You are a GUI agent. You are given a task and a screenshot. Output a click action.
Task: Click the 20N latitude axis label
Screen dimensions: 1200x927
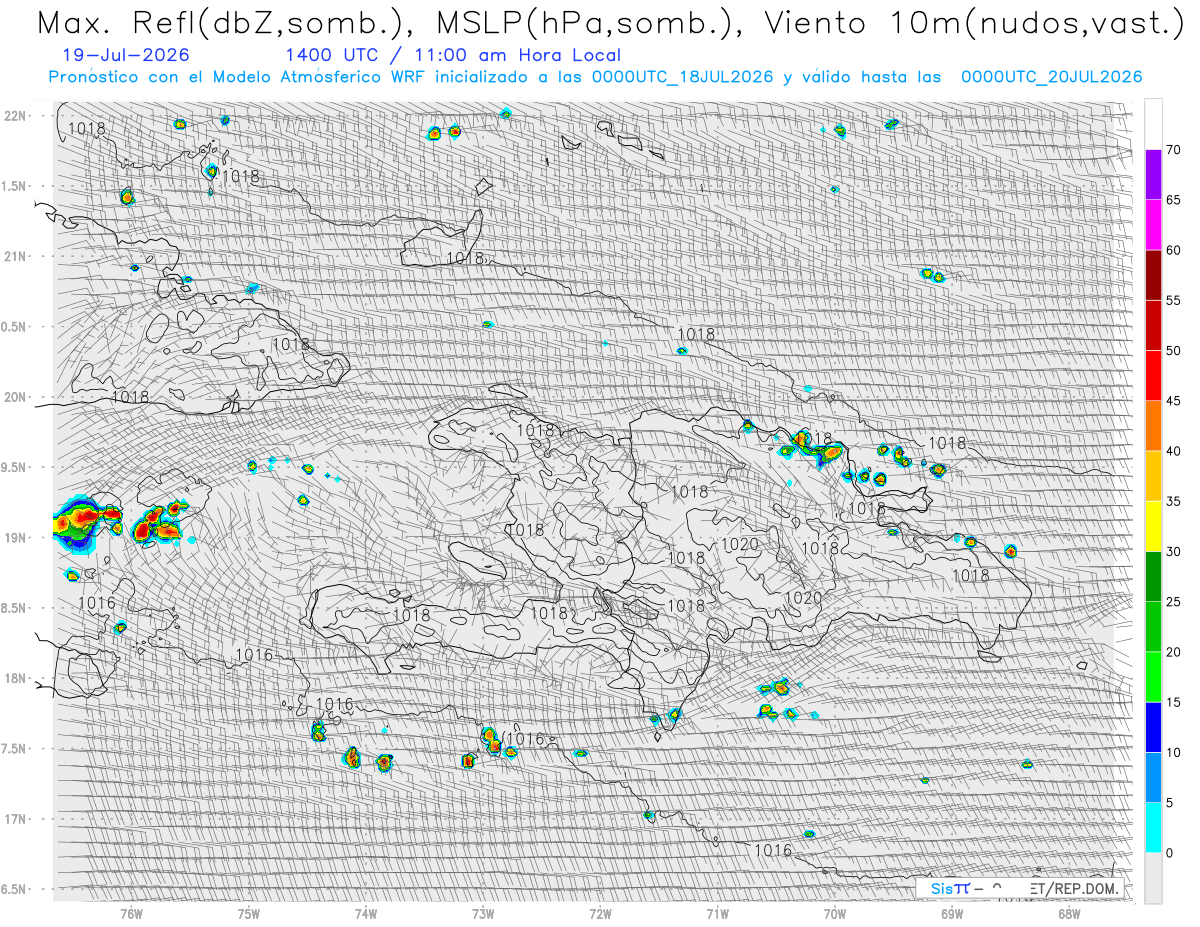[x=17, y=397]
